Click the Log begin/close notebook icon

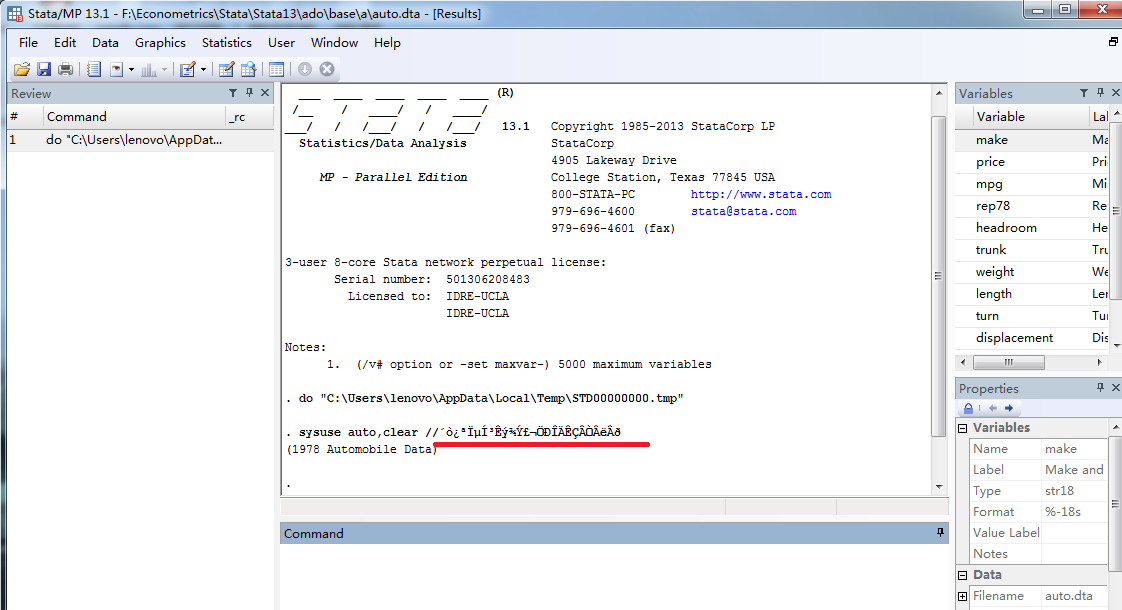pyautogui.click(x=94, y=69)
